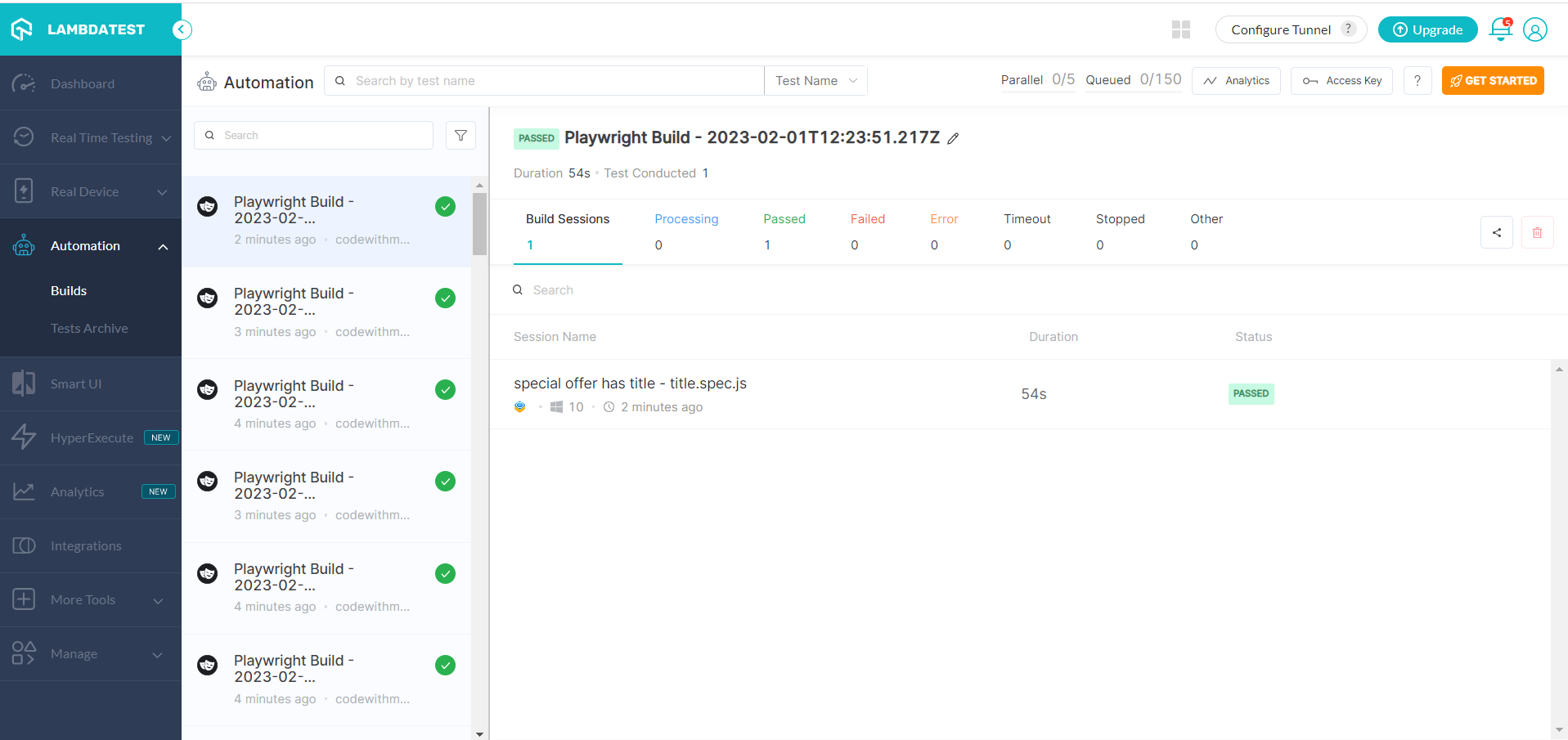The height and width of the screenshot is (740, 1568).
Task: Open the Analytics button in header
Action: click(x=1236, y=80)
